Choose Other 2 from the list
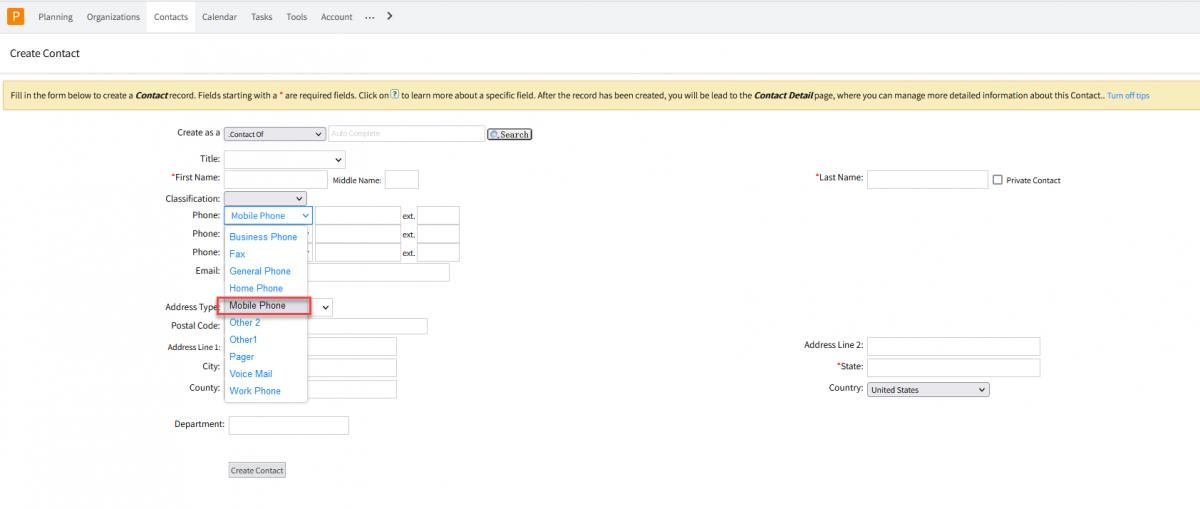The height and width of the screenshot is (509, 1200). tap(245, 323)
